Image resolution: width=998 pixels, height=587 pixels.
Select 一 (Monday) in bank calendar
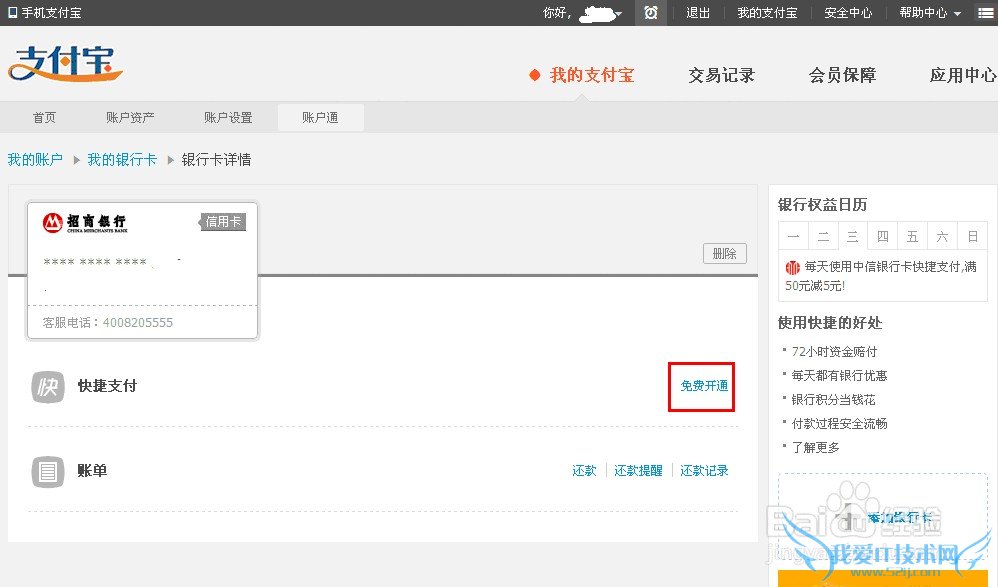pos(793,237)
